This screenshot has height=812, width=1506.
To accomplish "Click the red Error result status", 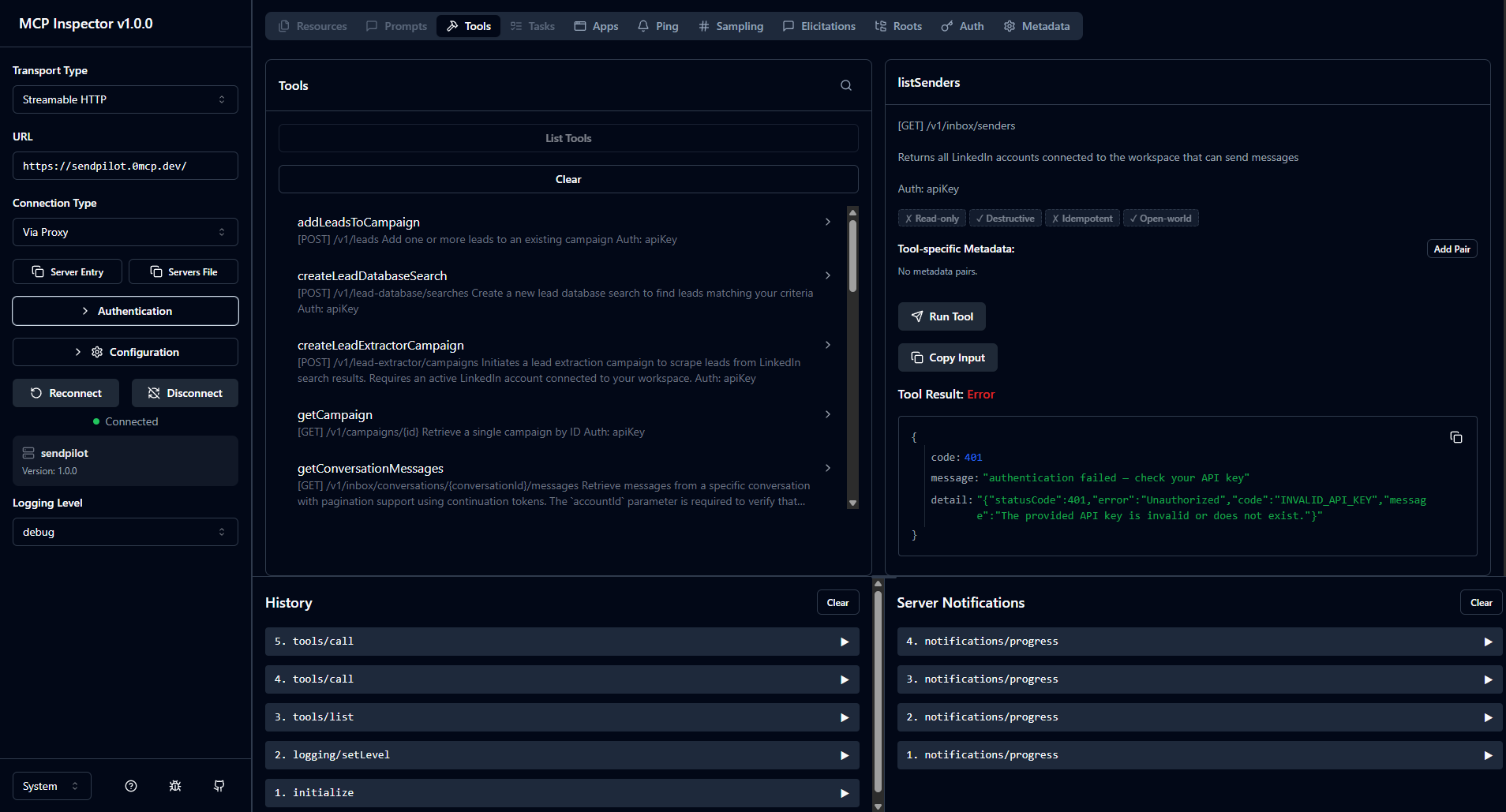I will pos(980,395).
